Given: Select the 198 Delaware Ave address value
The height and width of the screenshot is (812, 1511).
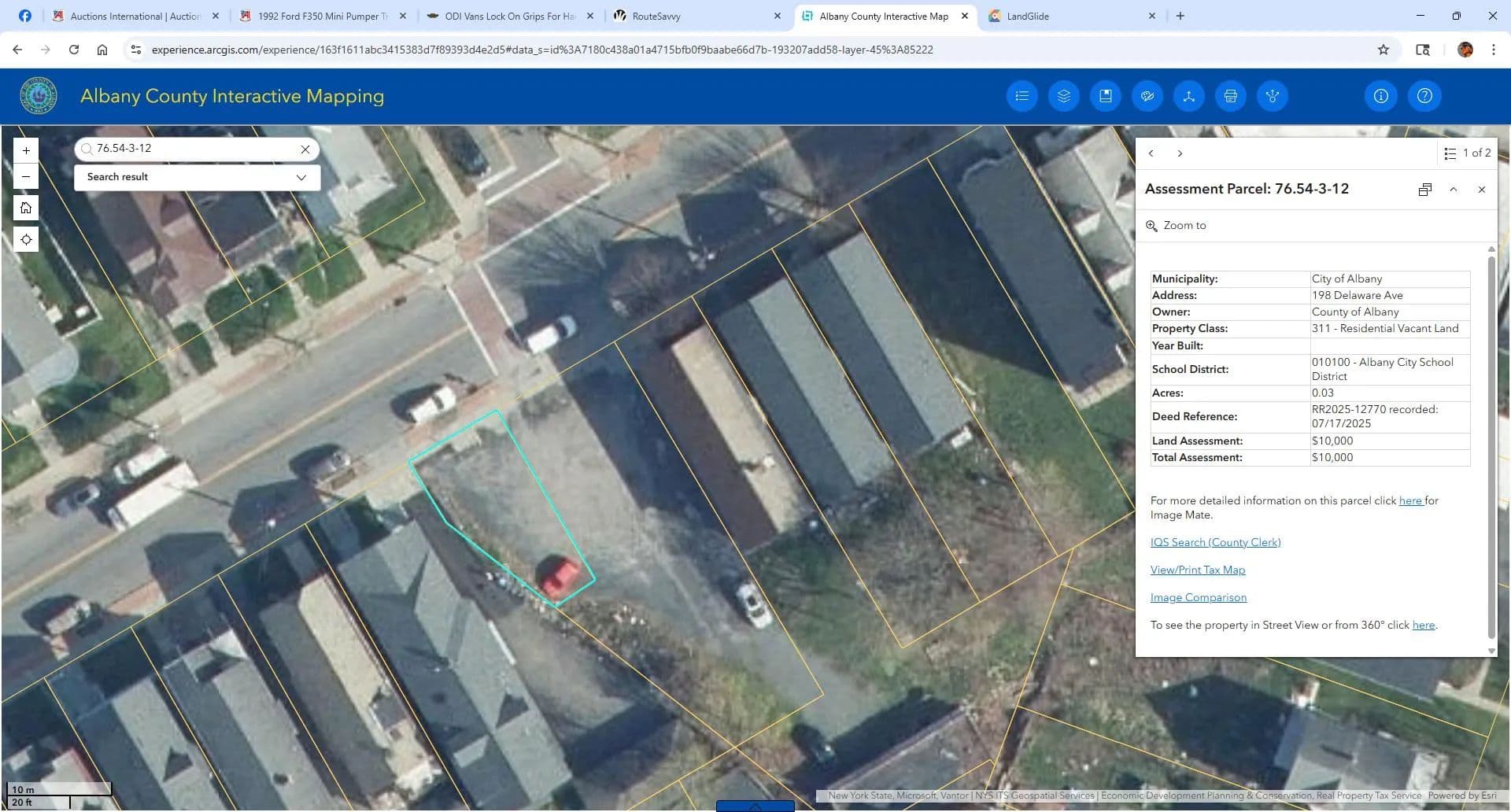Looking at the screenshot, I should pos(1357,295).
